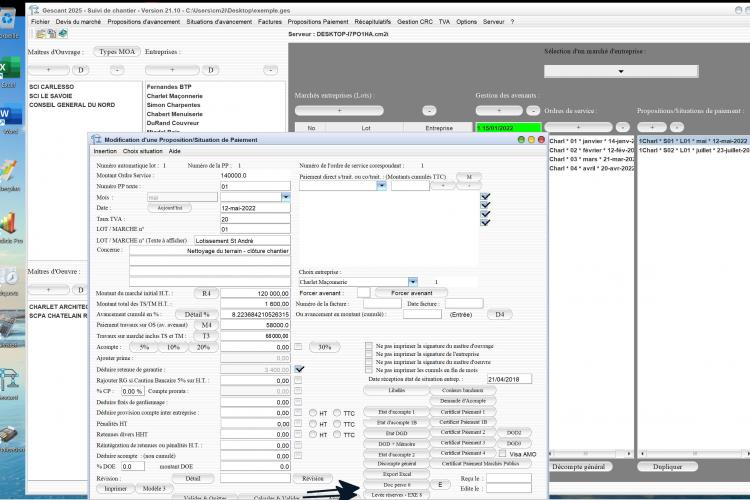Select TTC radio on Retenues divers HHT row
This screenshot has height=500, width=750.
[337, 434]
